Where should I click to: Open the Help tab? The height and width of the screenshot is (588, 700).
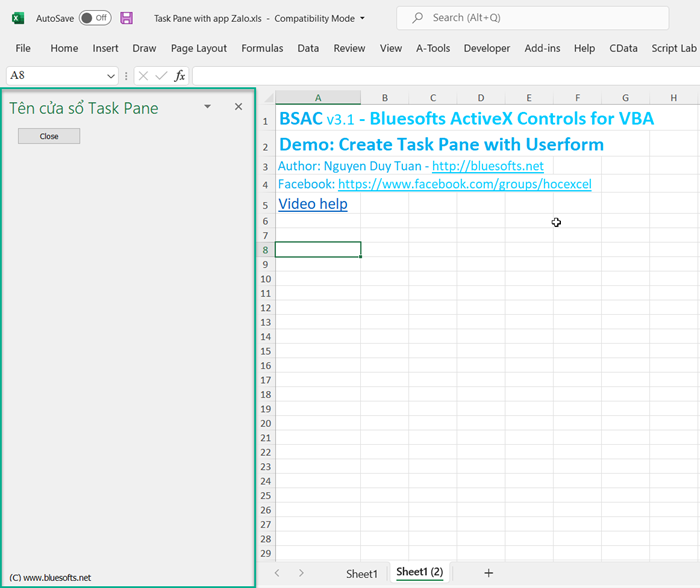pyautogui.click(x=584, y=48)
